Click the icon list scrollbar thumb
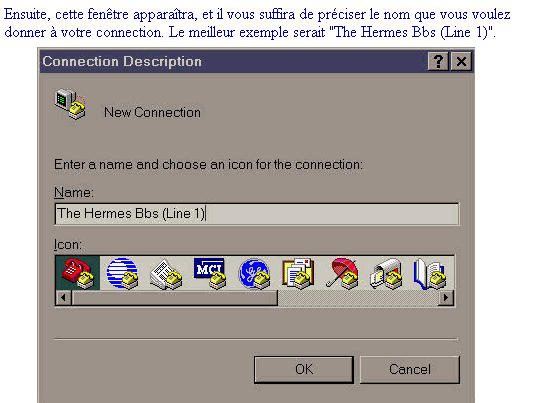The height and width of the screenshot is (403, 557). [x=174, y=297]
